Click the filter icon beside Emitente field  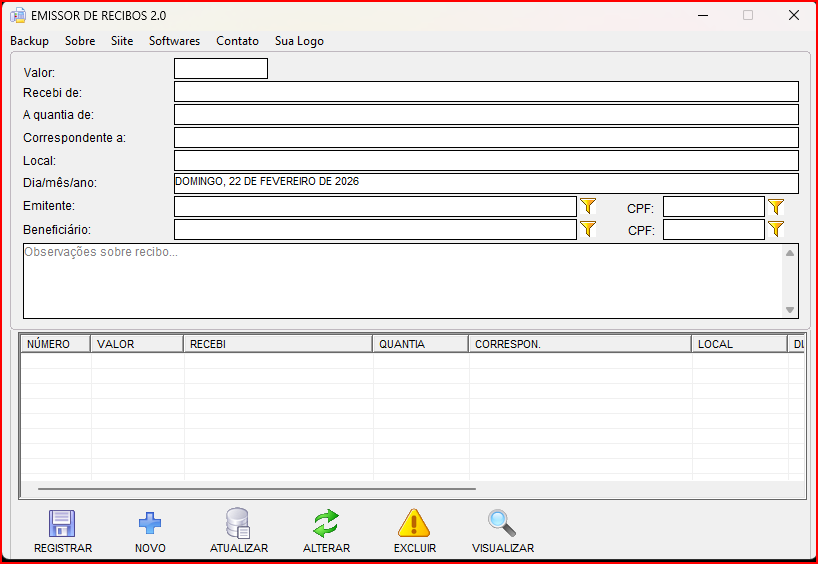[x=588, y=206]
